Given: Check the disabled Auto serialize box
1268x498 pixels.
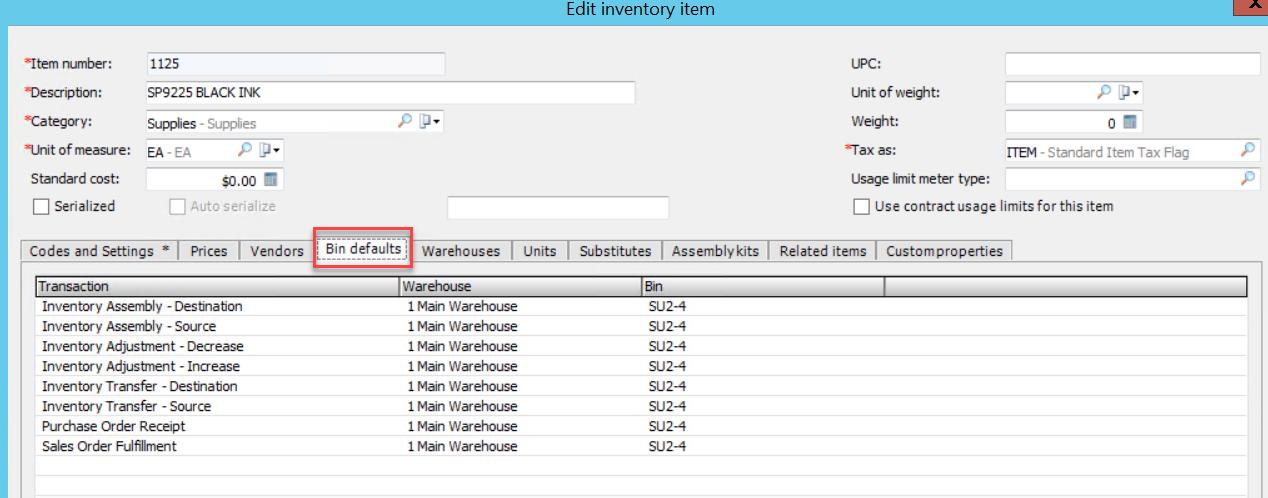Looking at the screenshot, I should 177,206.
